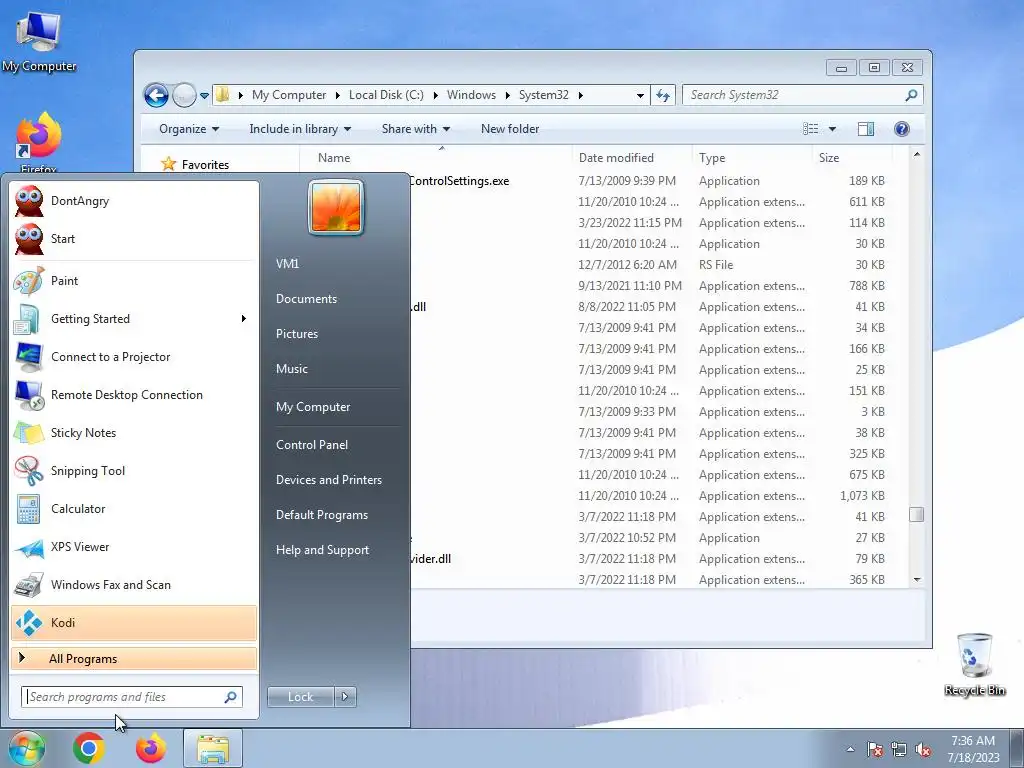Click the File Explorer taskbar button
This screenshot has width=1024, height=768.
[213, 748]
